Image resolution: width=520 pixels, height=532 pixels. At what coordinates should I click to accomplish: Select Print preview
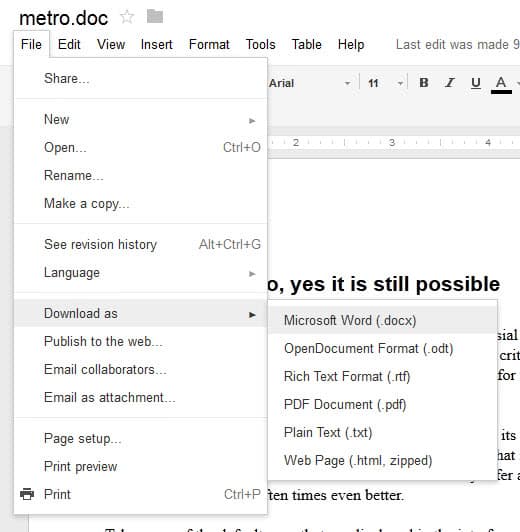coord(140,467)
